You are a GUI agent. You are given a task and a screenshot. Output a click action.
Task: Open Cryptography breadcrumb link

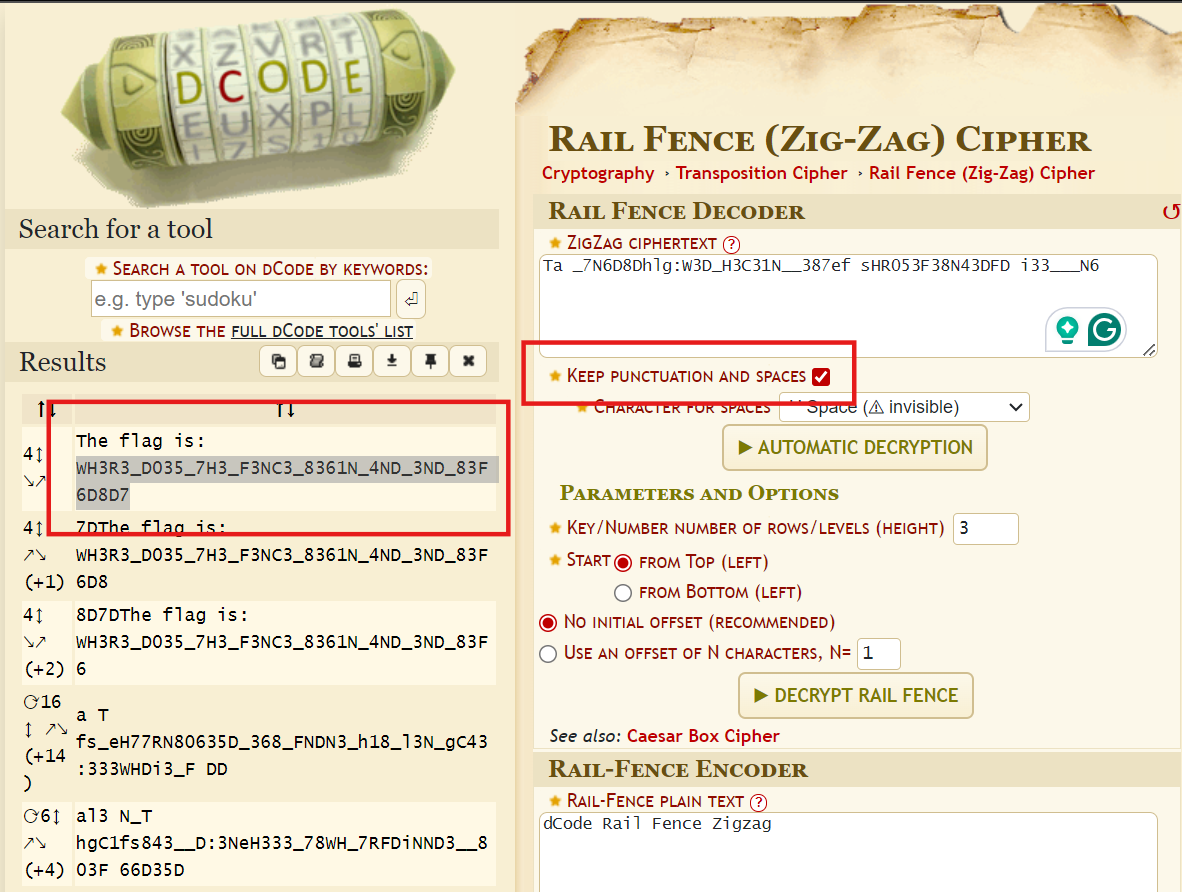(x=598, y=173)
